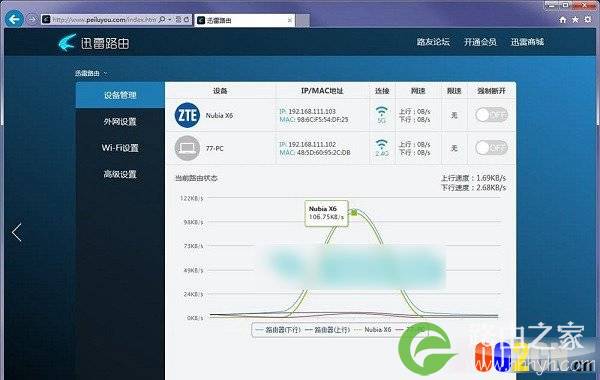This screenshot has width=600, height=380.
Task: Click the ZTE device icon for Nubia X6
Action: pos(187,115)
